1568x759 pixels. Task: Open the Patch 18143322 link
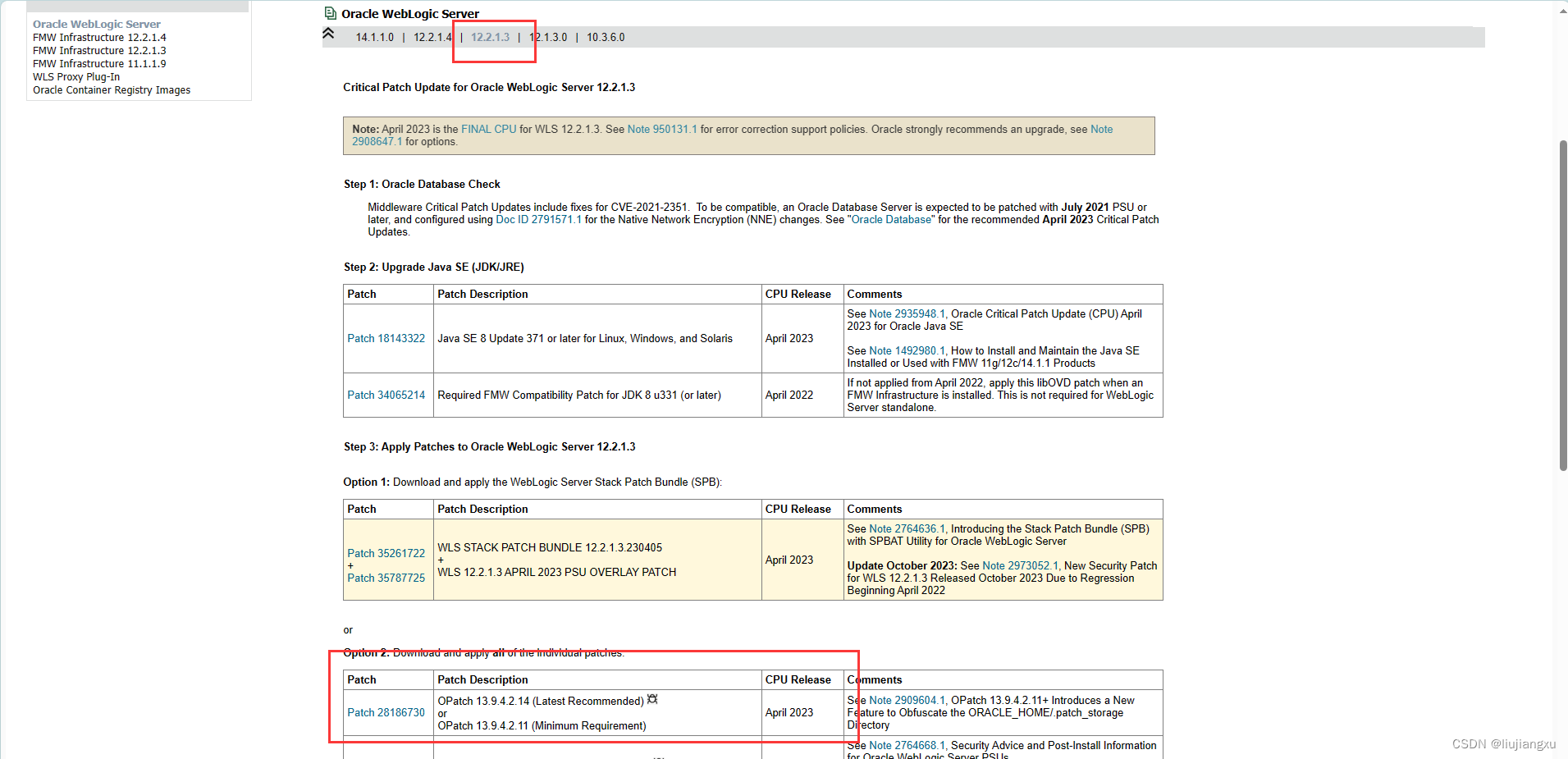pyautogui.click(x=386, y=339)
